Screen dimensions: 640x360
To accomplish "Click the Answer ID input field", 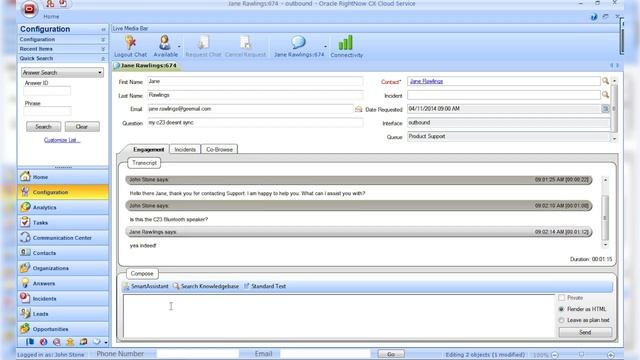I will [x=47, y=91].
